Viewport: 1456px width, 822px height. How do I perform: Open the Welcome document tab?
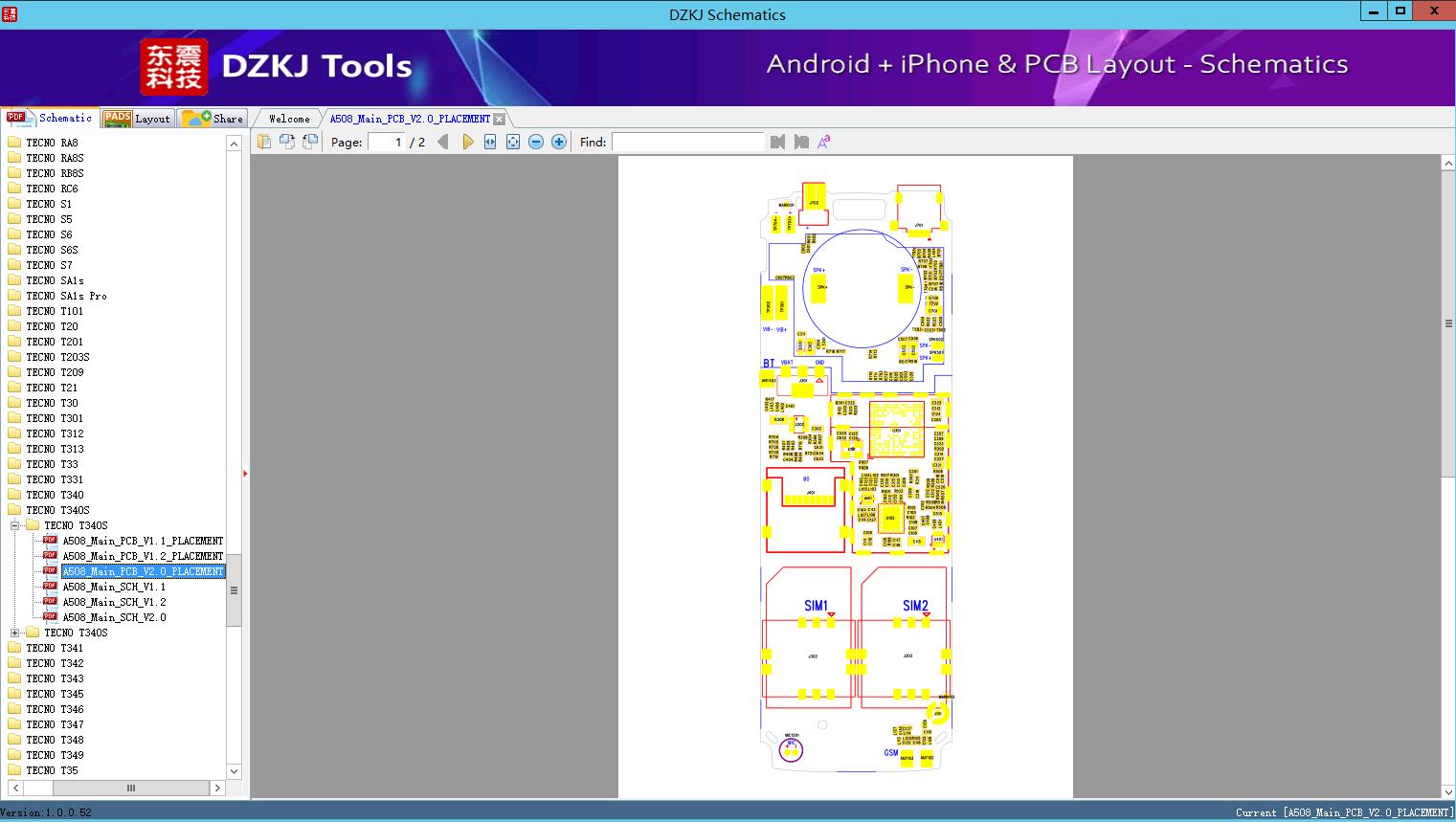click(289, 119)
